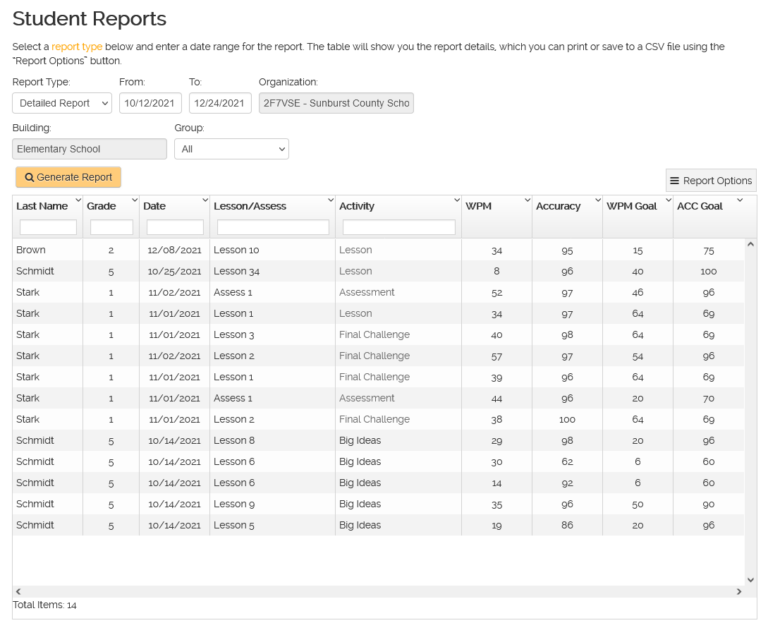This screenshot has height=635, width=768.
Task: Open the Last Name column menu arrow
Action: [x=77, y=201]
